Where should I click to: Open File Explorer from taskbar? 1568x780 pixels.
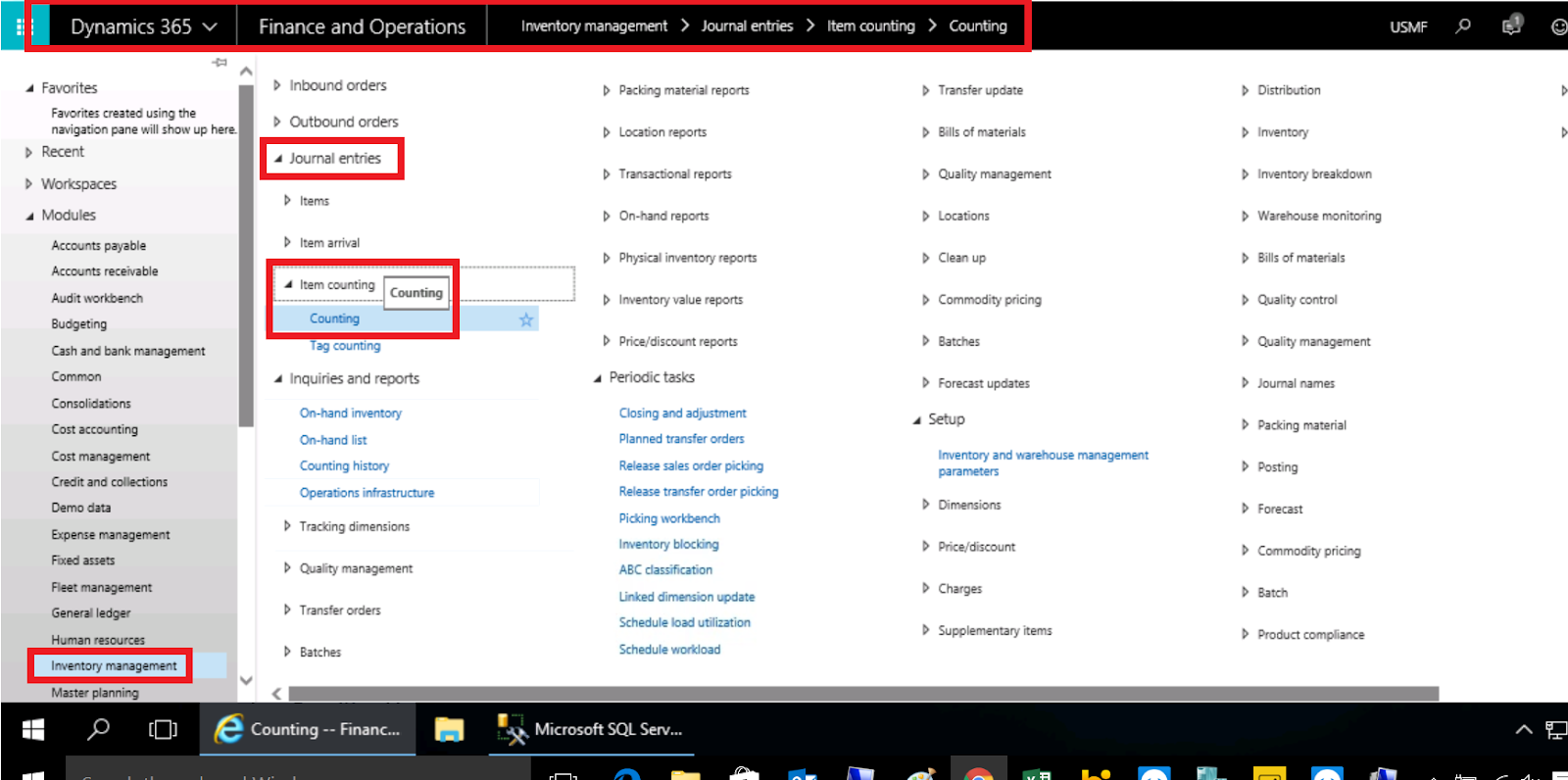click(x=449, y=729)
